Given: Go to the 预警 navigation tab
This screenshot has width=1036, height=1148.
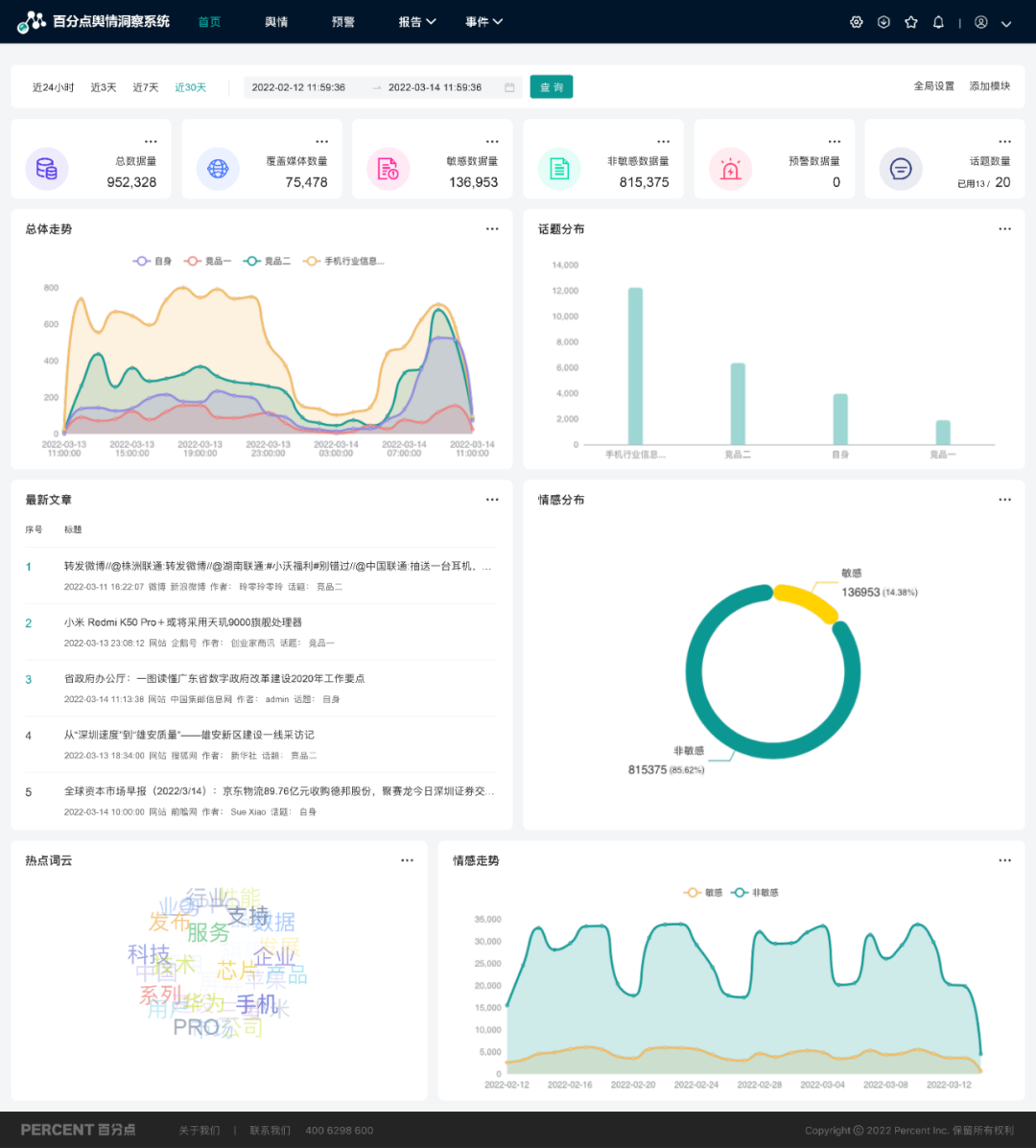Looking at the screenshot, I should click(342, 22).
